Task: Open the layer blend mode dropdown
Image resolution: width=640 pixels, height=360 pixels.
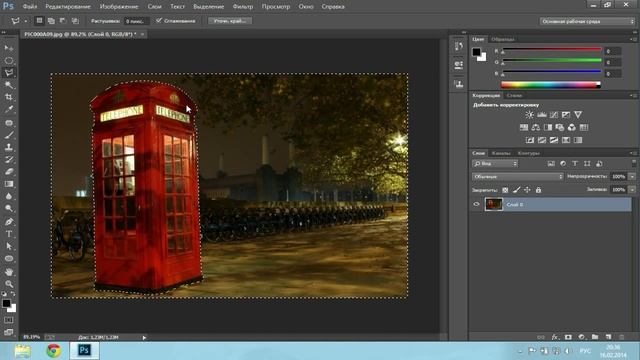Action: [x=518, y=176]
